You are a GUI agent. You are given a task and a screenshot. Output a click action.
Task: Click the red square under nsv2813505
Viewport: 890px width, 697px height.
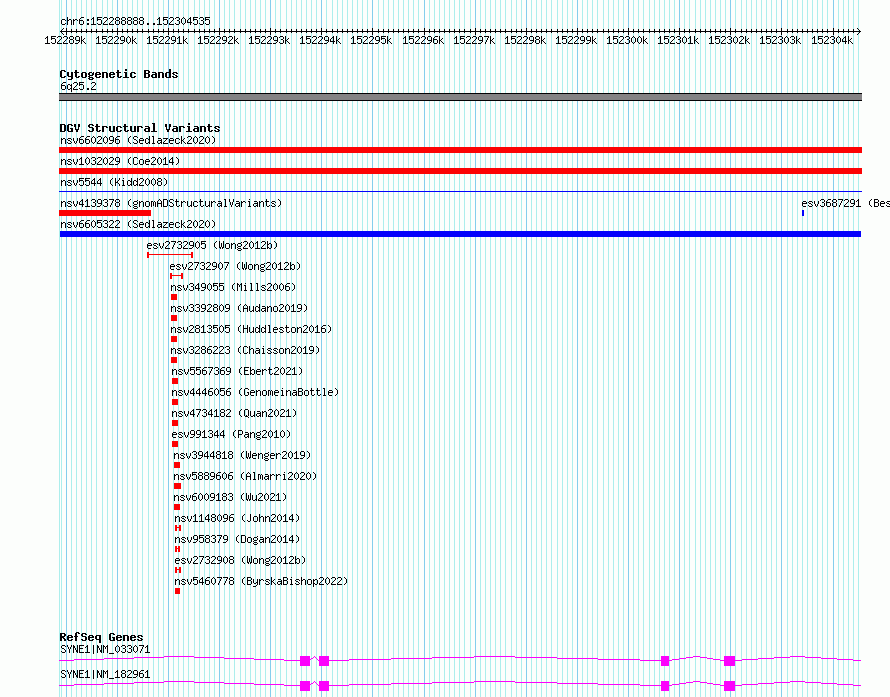tap(174, 339)
